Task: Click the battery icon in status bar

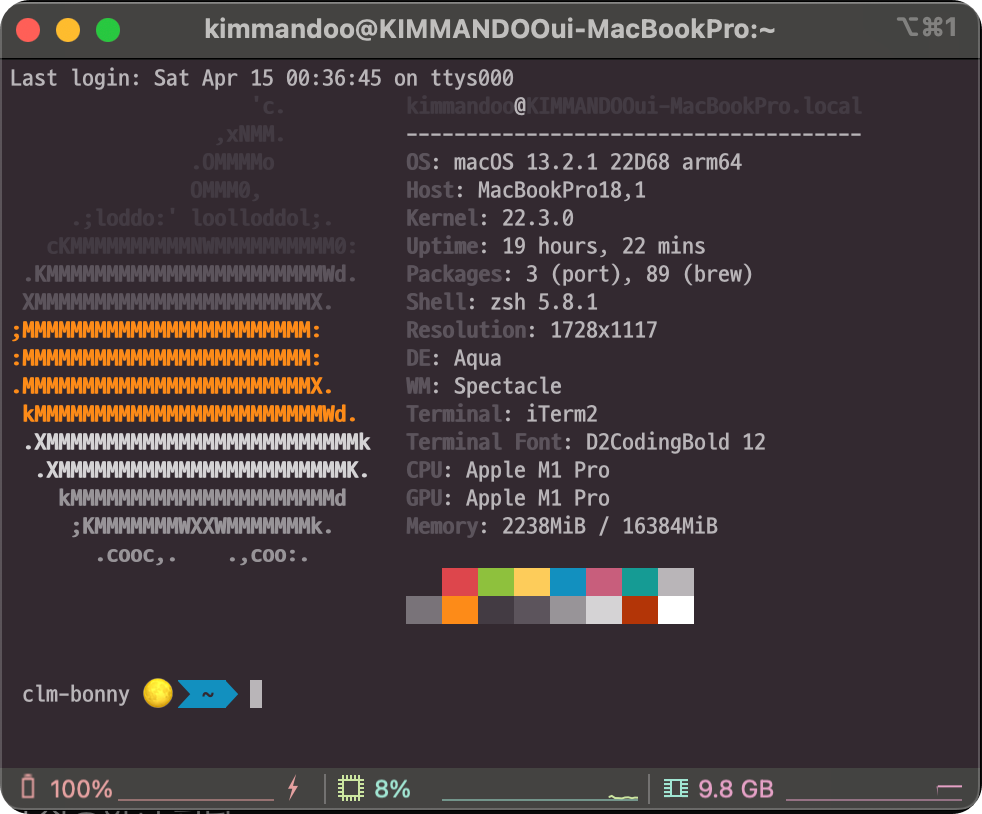Action: pos(28,787)
